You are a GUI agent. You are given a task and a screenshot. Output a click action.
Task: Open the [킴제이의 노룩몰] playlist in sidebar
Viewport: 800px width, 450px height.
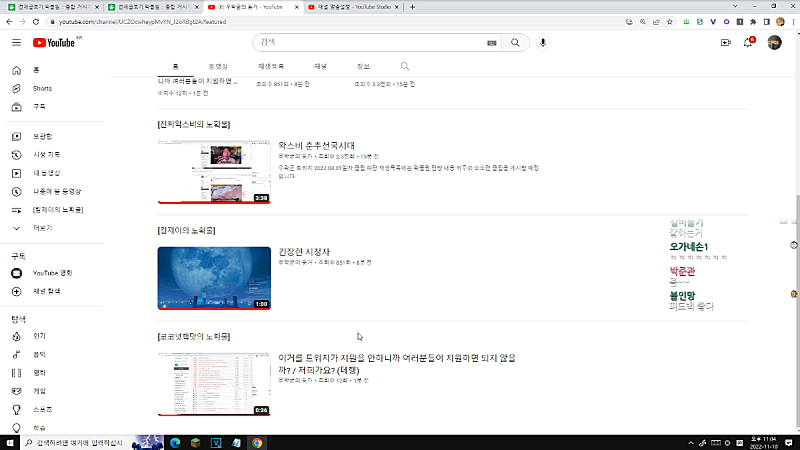tap(58, 210)
